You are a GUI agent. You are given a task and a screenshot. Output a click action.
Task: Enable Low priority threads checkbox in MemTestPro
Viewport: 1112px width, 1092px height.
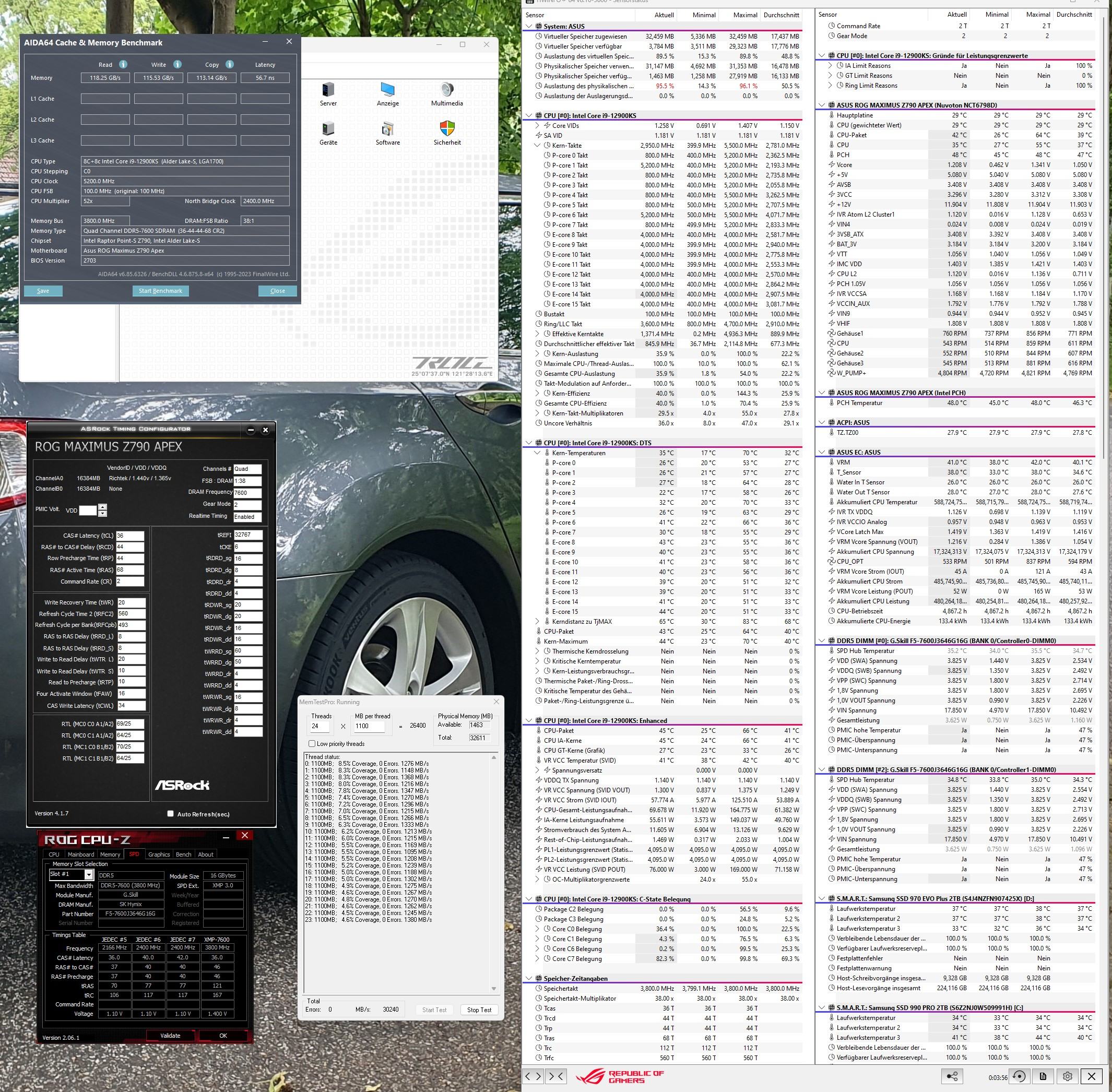tap(312, 743)
